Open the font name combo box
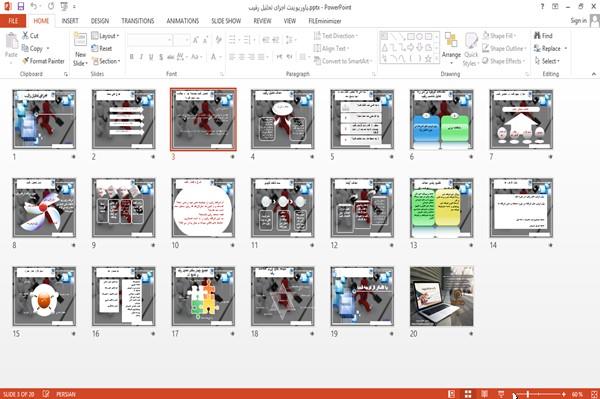The height and width of the screenshot is (399, 600). pyautogui.click(x=150, y=40)
